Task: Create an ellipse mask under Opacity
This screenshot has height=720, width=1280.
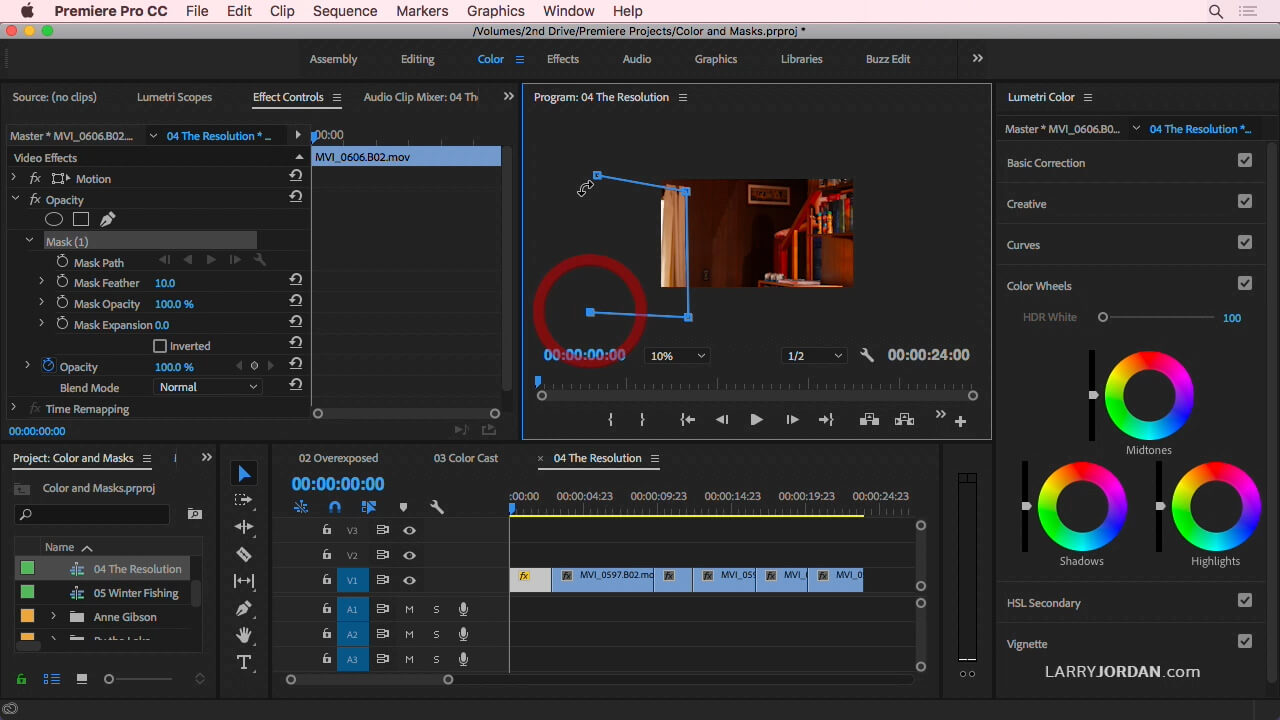Action: pos(54,219)
